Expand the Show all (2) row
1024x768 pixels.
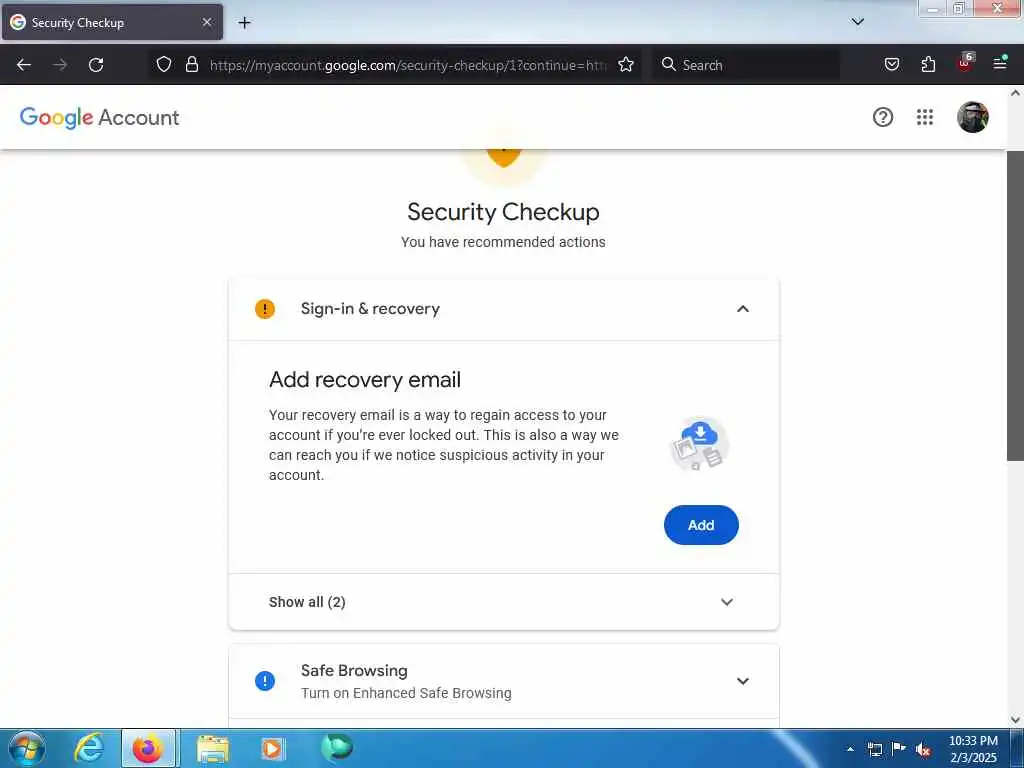(504, 602)
